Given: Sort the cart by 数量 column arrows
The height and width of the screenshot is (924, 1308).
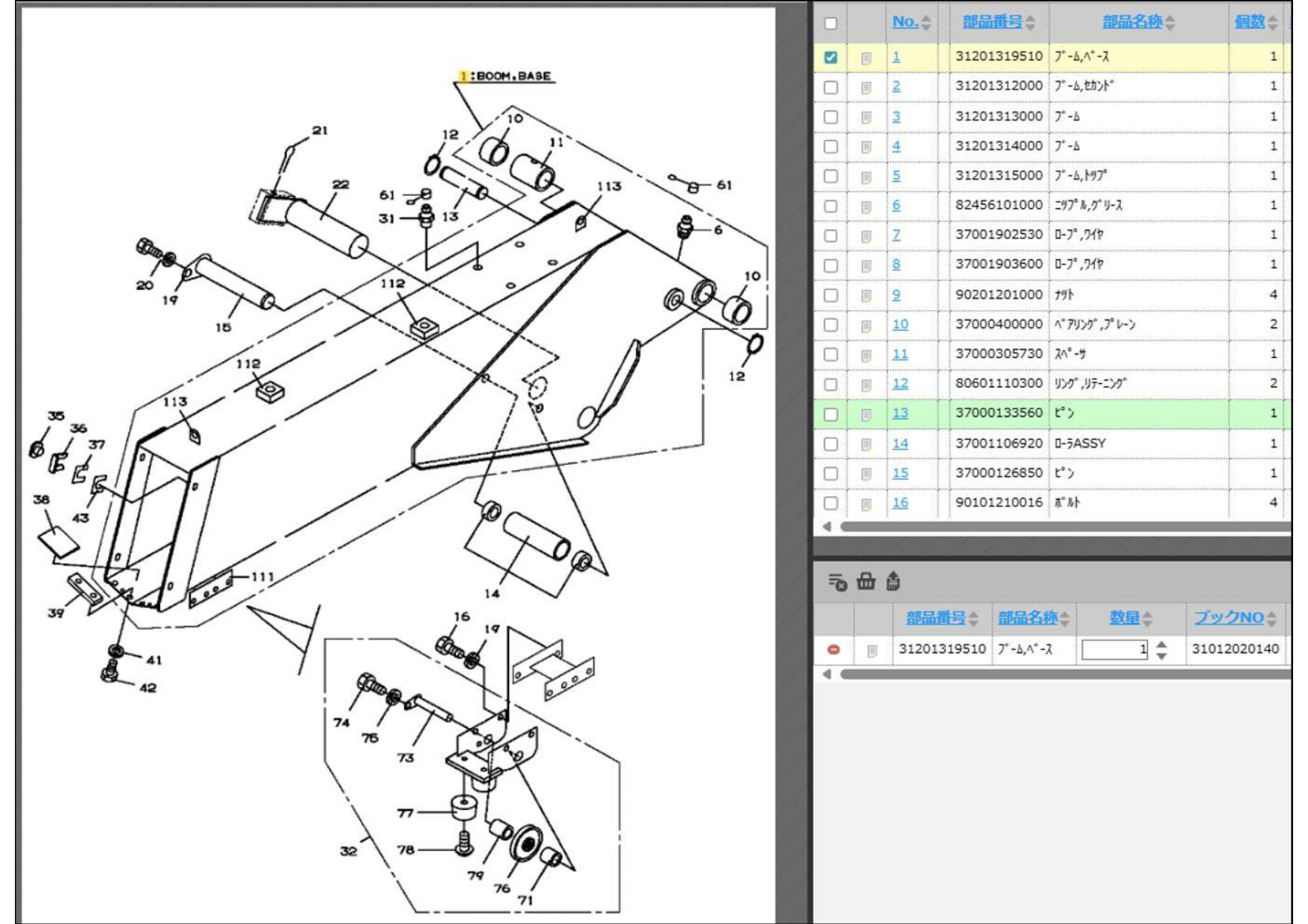Looking at the screenshot, I should [x=1147, y=618].
